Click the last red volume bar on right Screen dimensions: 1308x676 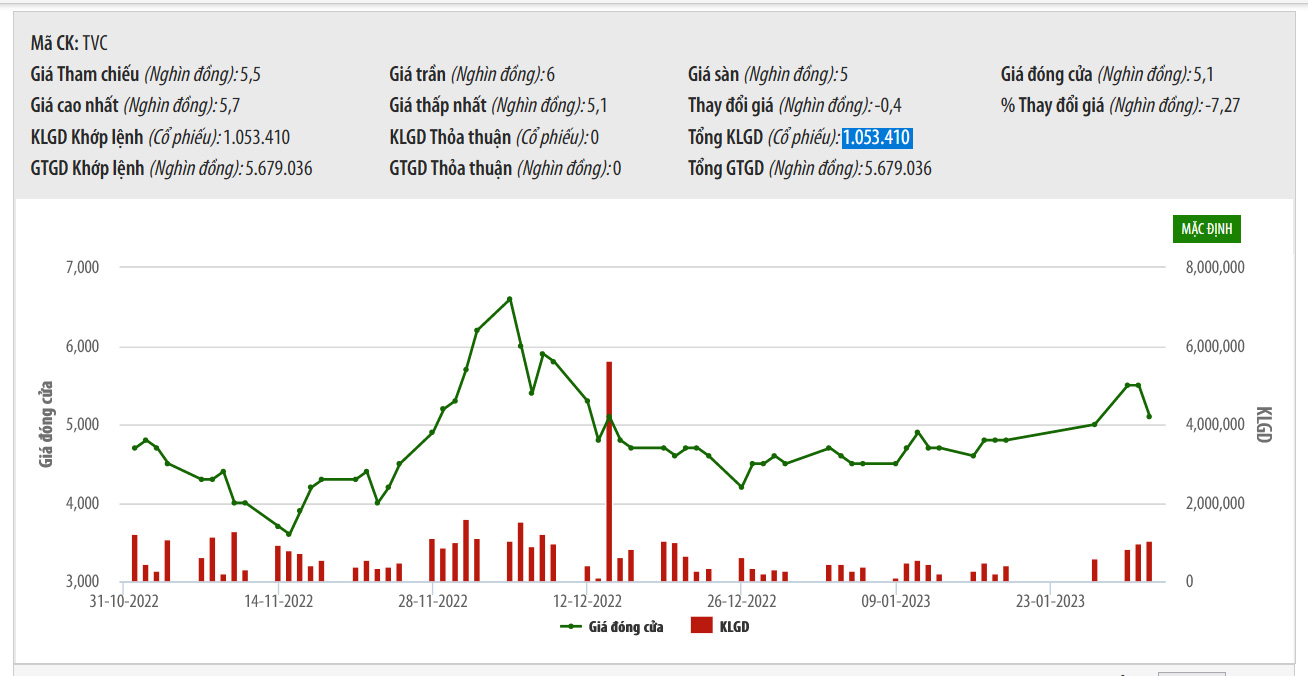click(1149, 561)
